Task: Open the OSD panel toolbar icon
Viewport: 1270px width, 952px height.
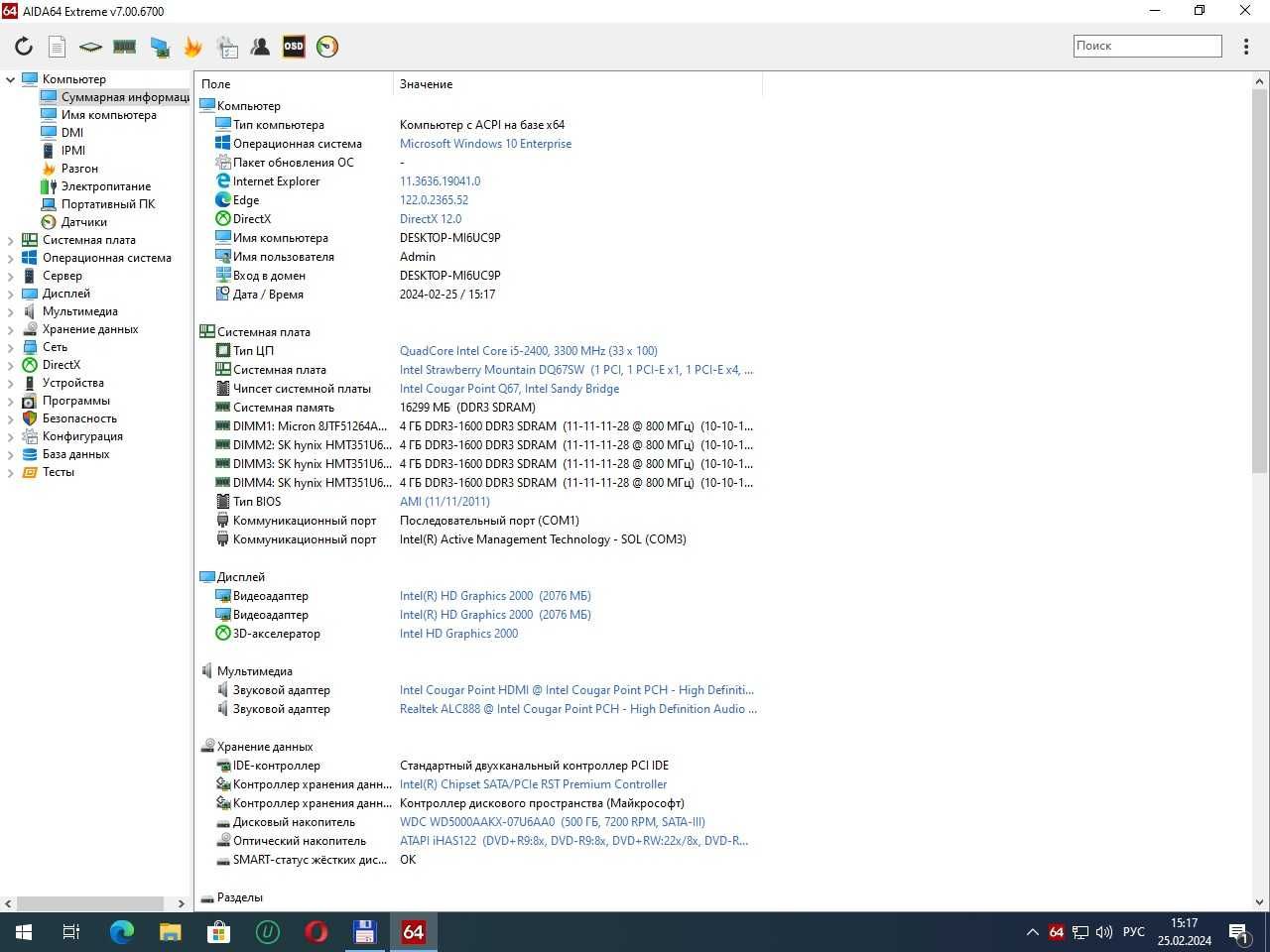Action: [294, 46]
